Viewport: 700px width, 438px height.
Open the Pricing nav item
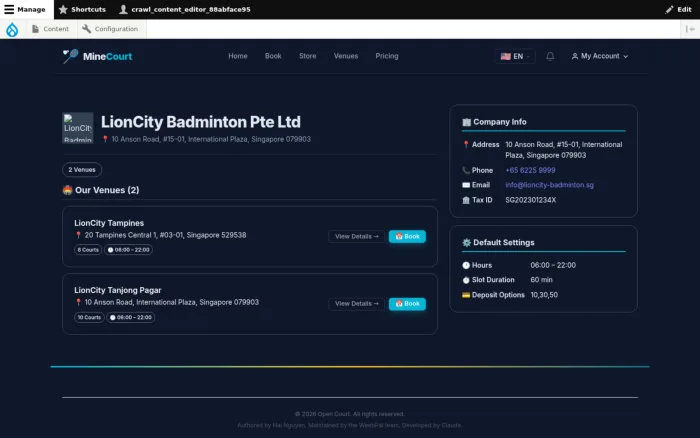pyautogui.click(x=387, y=56)
